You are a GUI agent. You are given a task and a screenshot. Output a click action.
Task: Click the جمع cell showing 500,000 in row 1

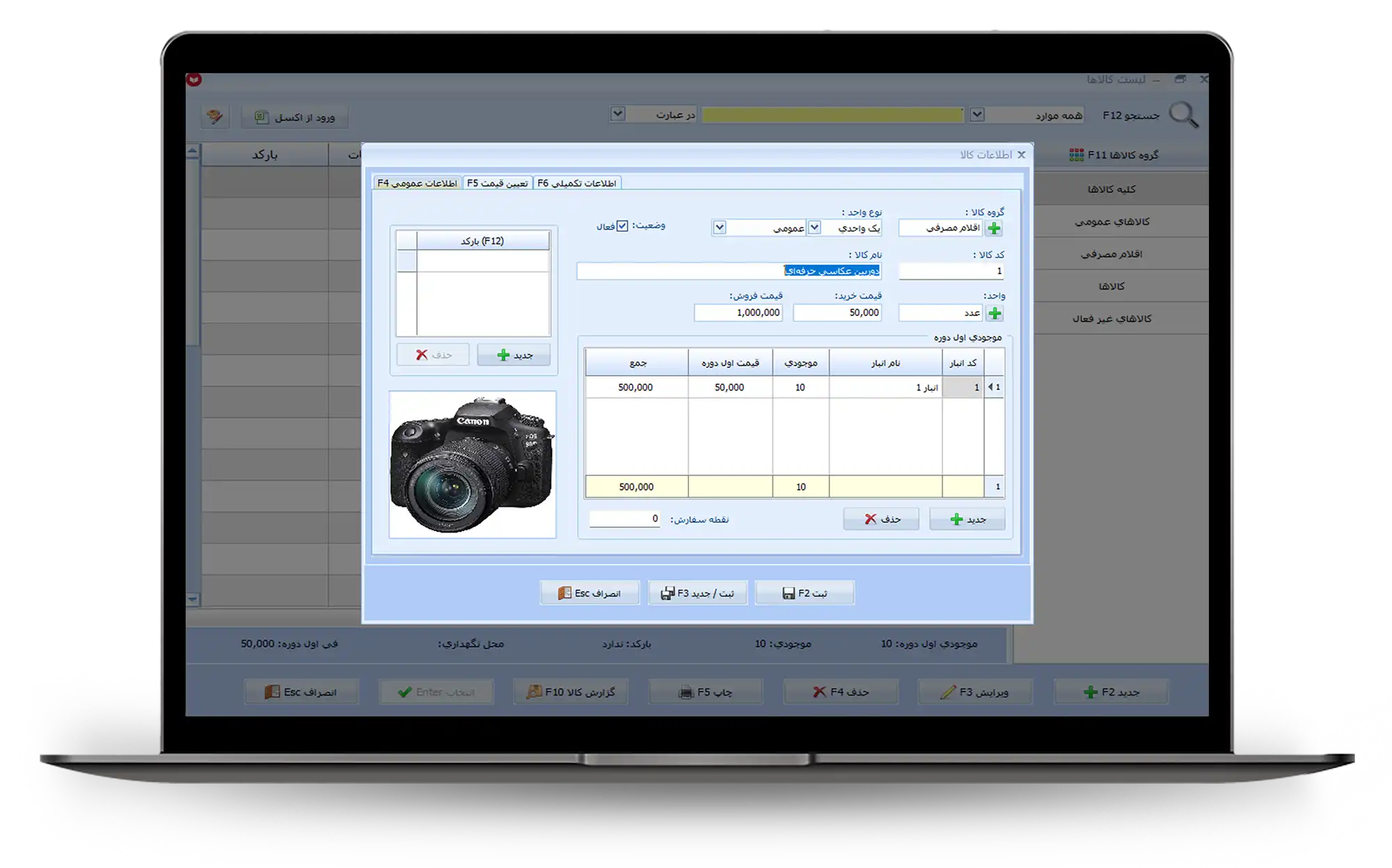[637, 387]
